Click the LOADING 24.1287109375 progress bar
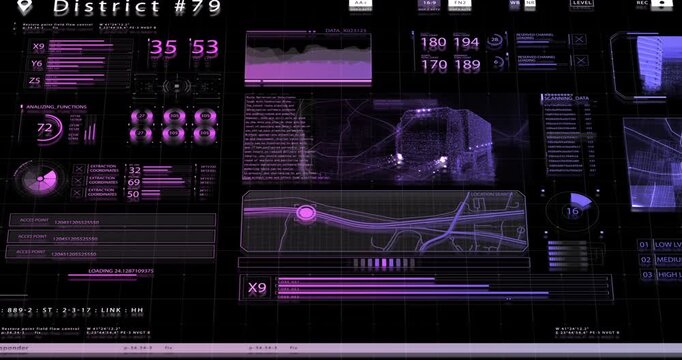682x360 pixels. (102, 275)
